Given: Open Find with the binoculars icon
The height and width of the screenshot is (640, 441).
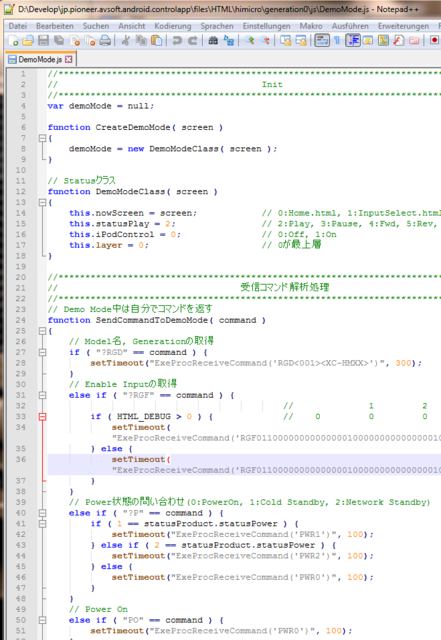Looking at the screenshot, I should tap(213, 40).
